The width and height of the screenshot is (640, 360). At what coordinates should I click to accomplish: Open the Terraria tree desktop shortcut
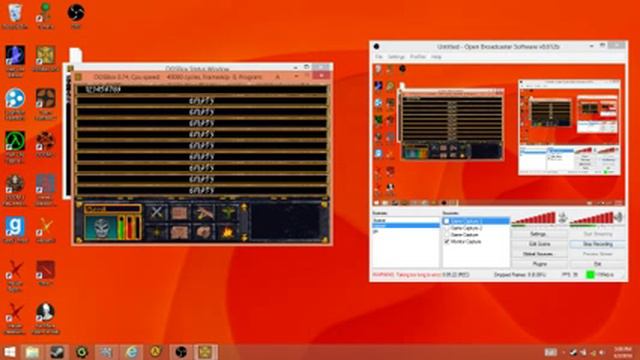point(45,16)
